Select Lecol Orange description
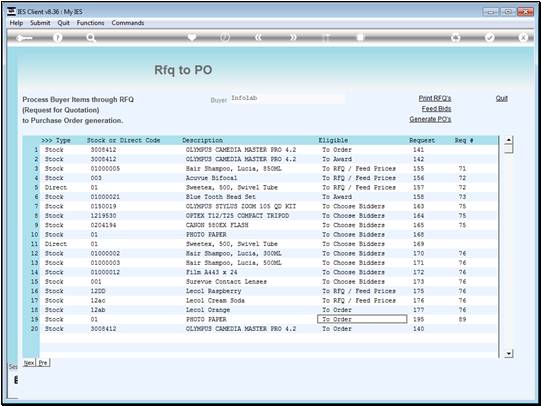This screenshot has width=541, height=406. pyautogui.click(x=208, y=310)
